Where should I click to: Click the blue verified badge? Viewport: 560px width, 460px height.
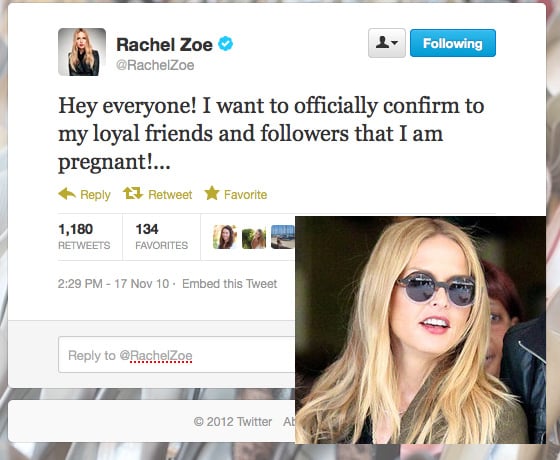tap(226, 44)
